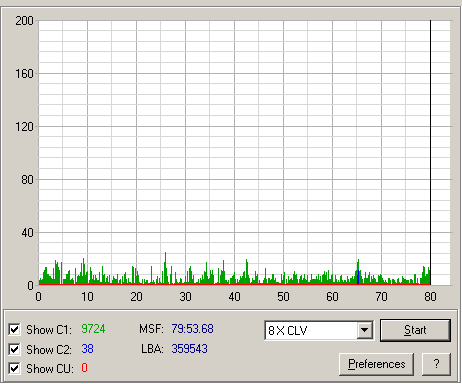Click the MSF time value 79:53.68
This screenshot has width=462, height=384.
point(192,329)
